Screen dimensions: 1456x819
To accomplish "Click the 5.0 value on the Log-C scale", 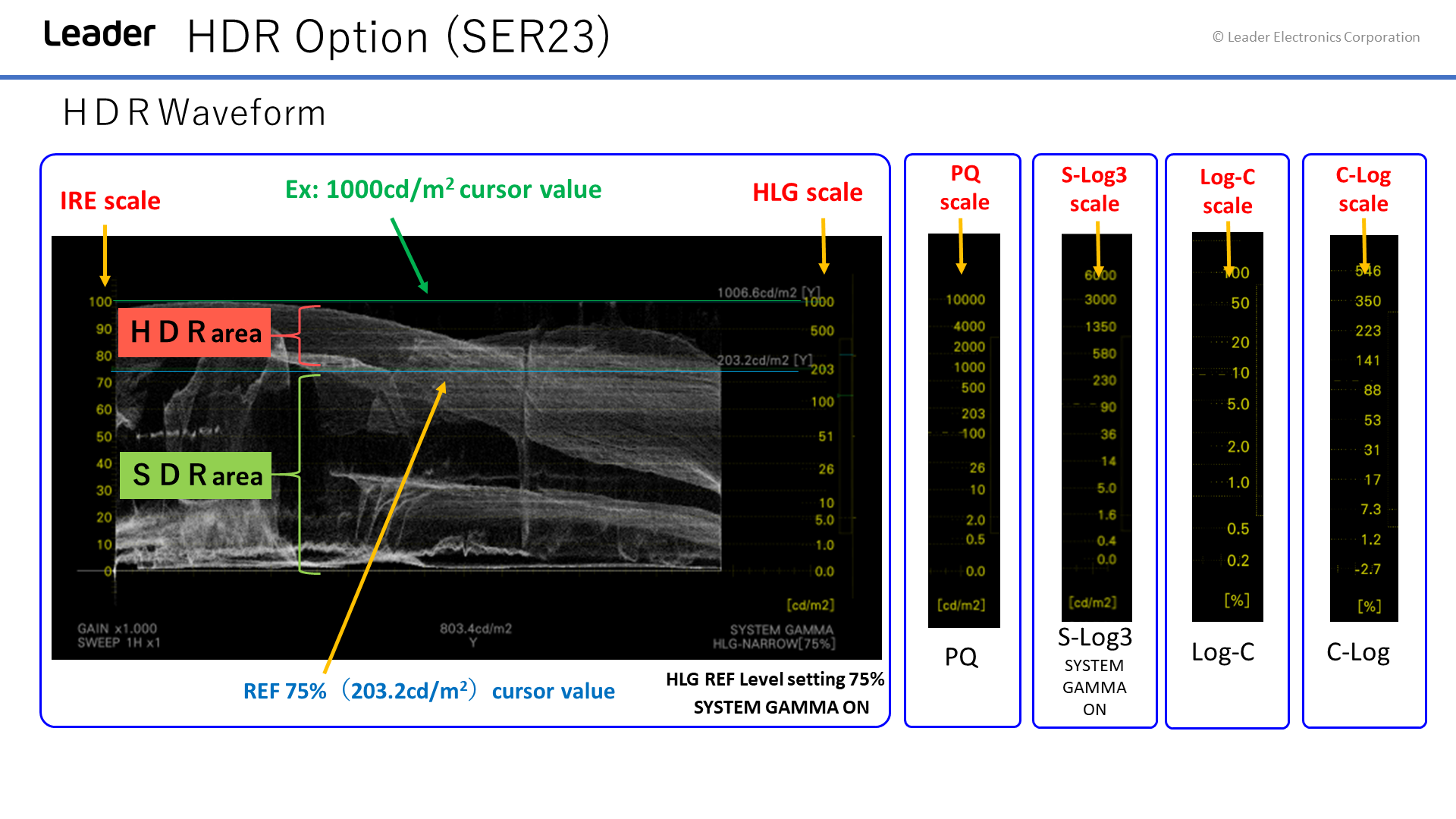I will click(1238, 404).
